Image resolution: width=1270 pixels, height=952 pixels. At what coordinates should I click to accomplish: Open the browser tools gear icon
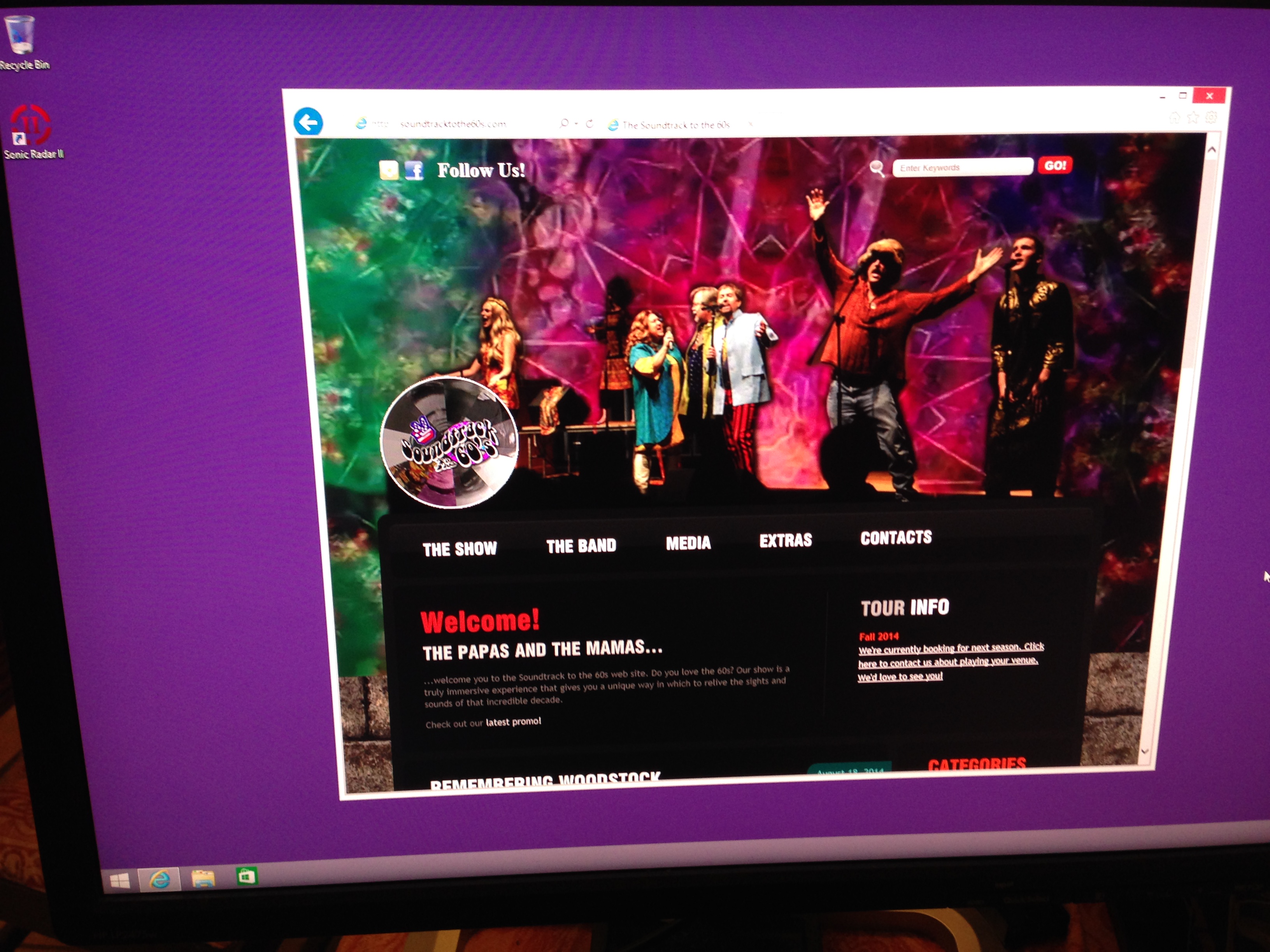tap(1211, 117)
